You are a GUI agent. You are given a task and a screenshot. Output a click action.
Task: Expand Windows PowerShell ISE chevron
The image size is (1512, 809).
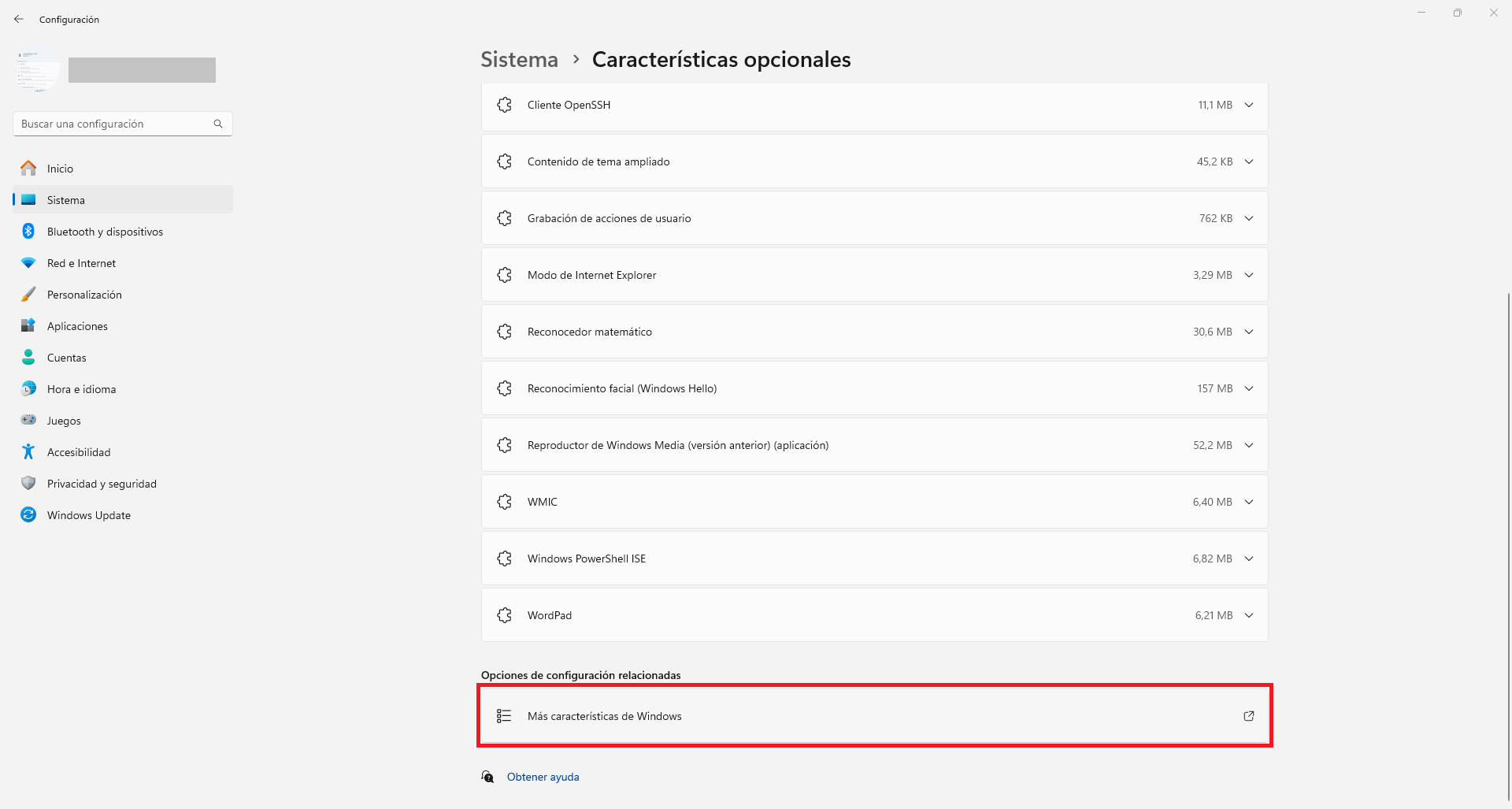tap(1249, 559)
